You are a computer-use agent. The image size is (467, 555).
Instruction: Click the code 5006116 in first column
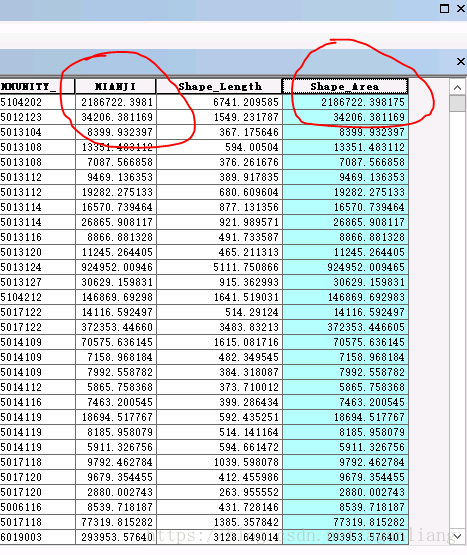pyautogui.click(x=37, y=507)
